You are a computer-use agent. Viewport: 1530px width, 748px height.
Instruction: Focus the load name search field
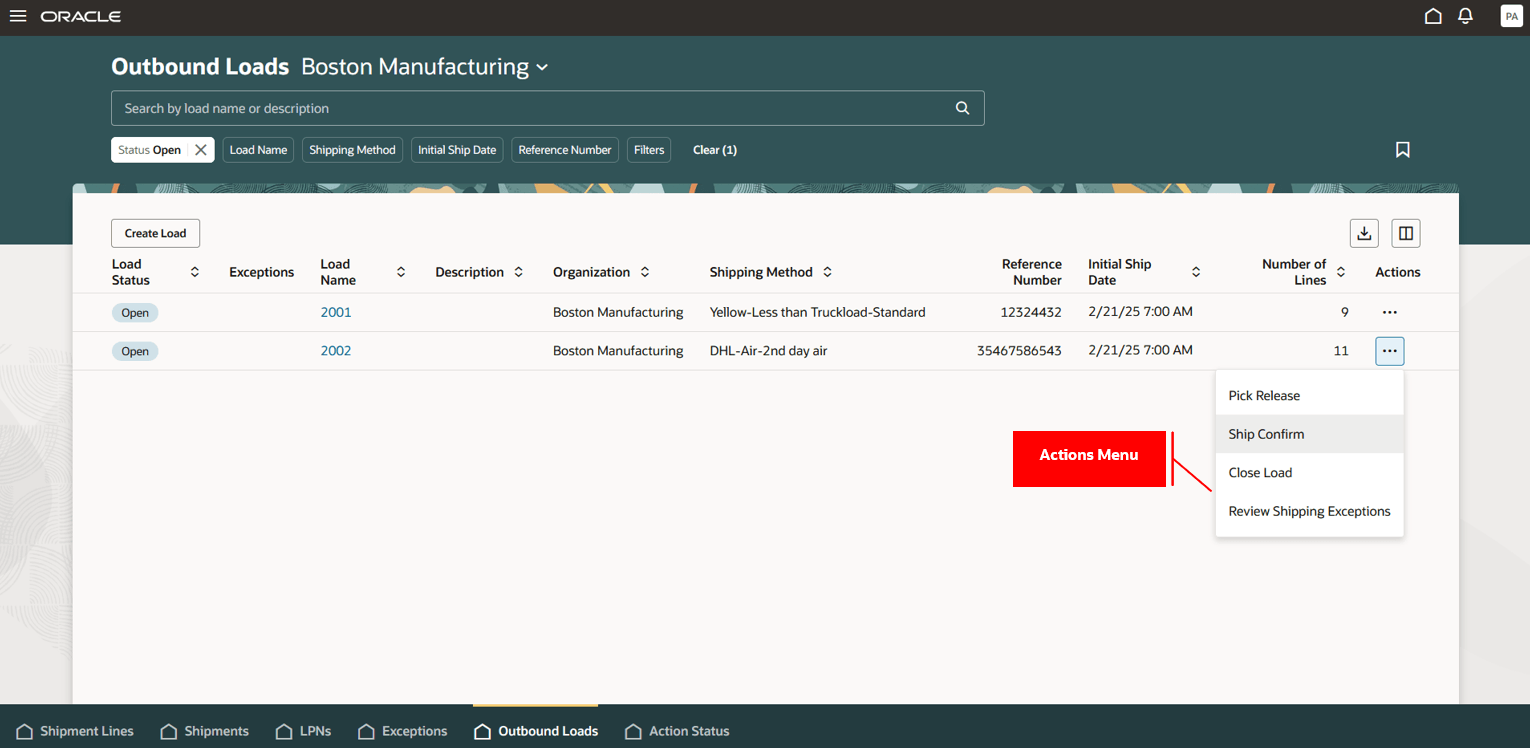tap(530, 108)
